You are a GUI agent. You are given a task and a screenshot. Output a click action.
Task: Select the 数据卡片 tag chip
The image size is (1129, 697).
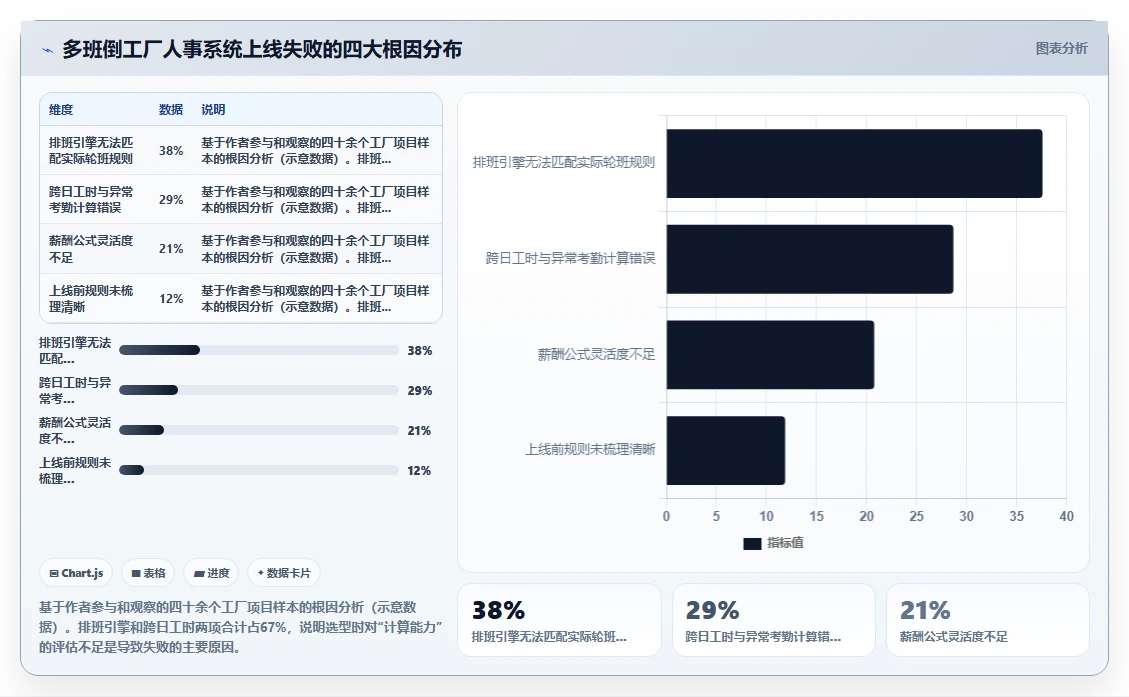(x=284, y=573)
